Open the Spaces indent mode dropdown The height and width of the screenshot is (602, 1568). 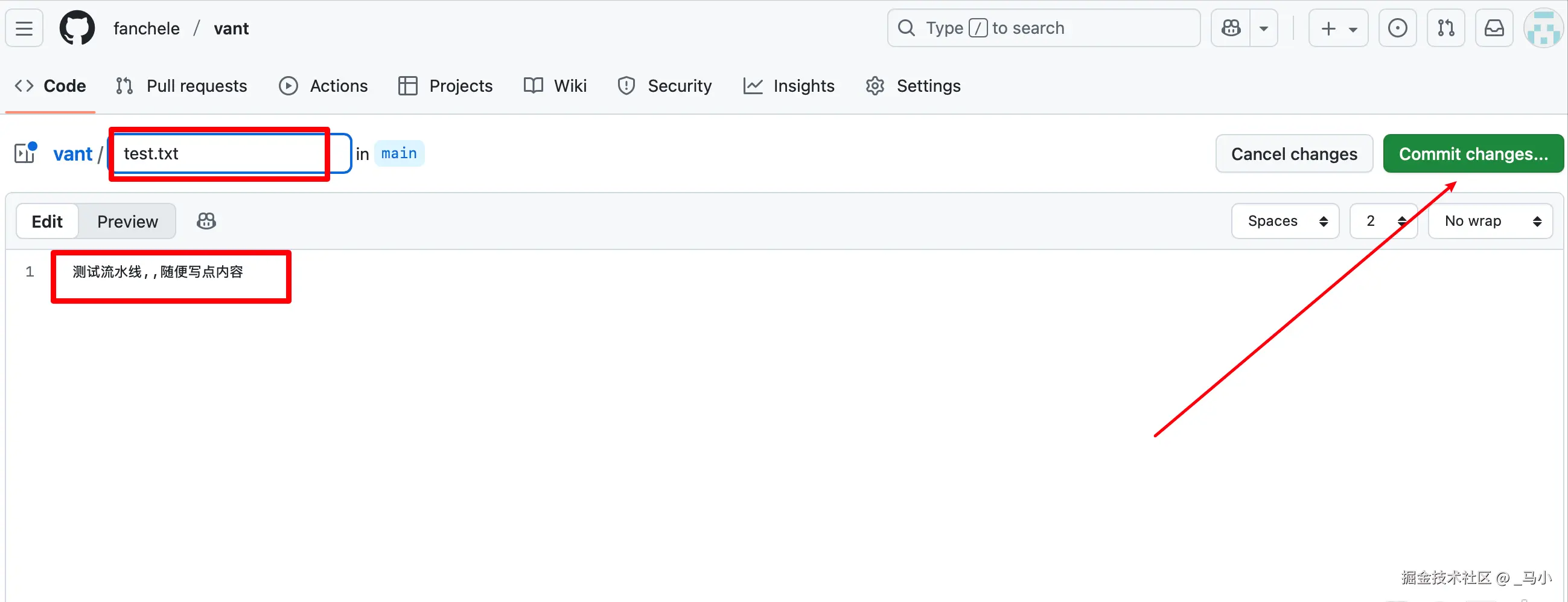(1285, 221)
